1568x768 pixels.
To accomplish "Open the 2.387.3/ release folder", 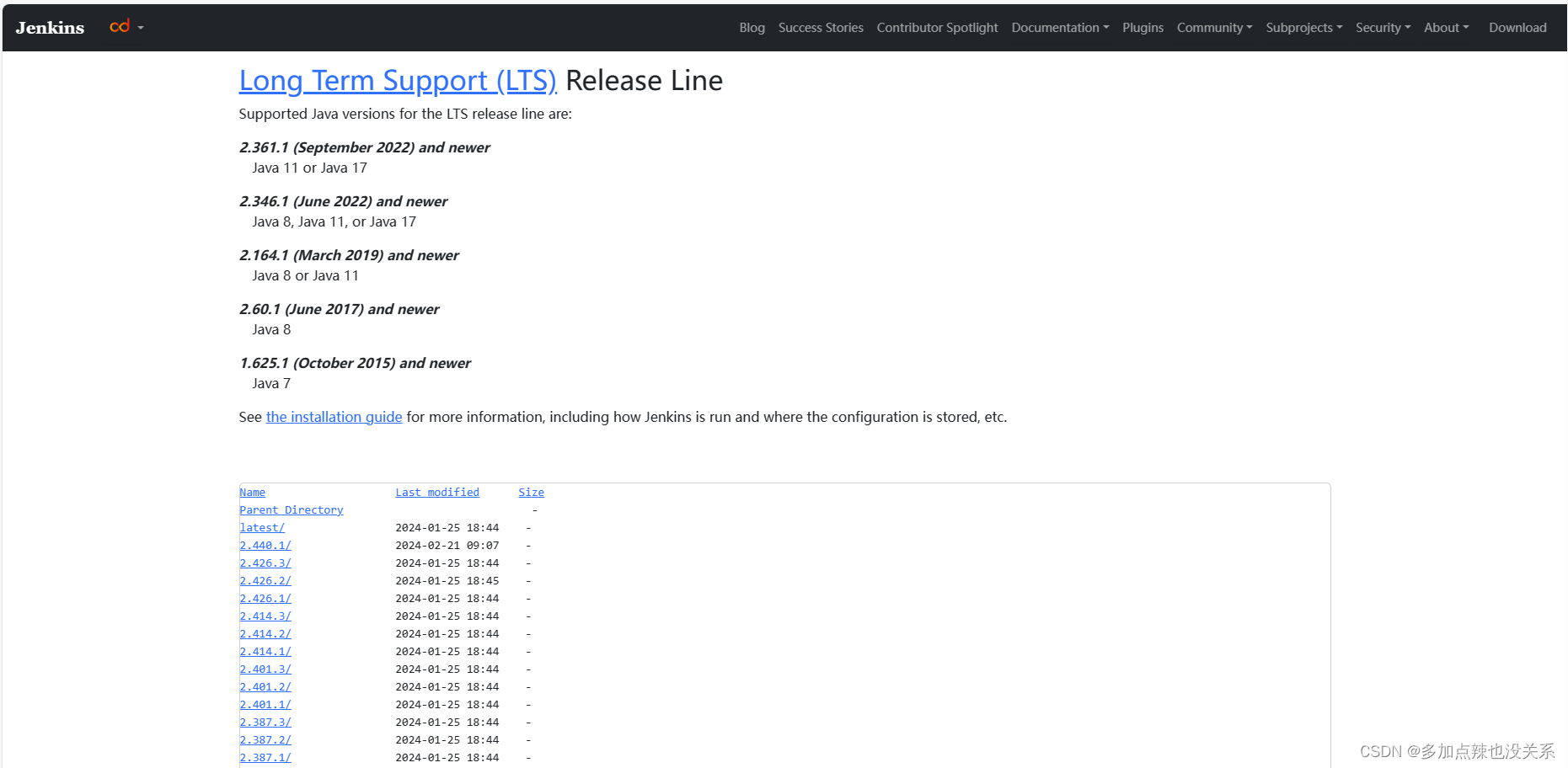I will (265, 723).
